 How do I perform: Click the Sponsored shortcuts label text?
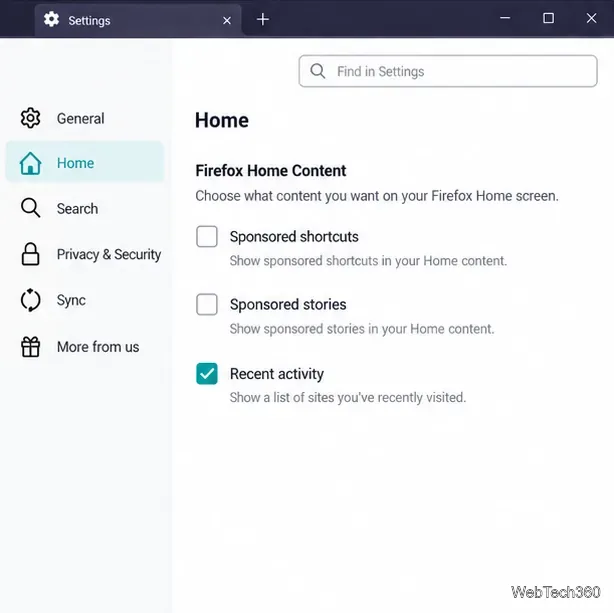tap(294, 237)
